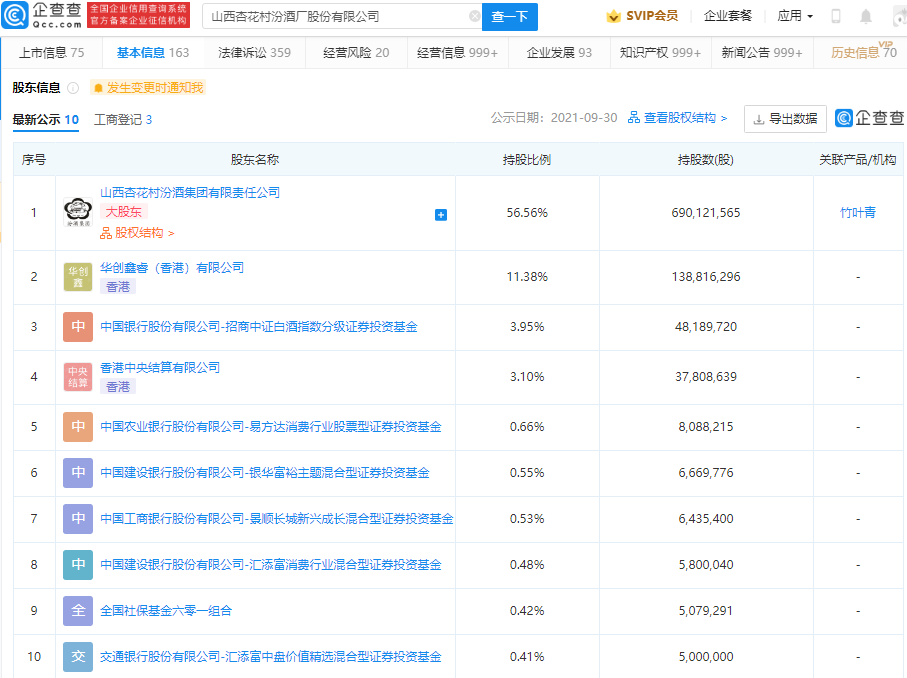Click the 138,816,296 shares cell
This screenshot has width=907, height=678.
pyautogui.click(x=706, y=277)
